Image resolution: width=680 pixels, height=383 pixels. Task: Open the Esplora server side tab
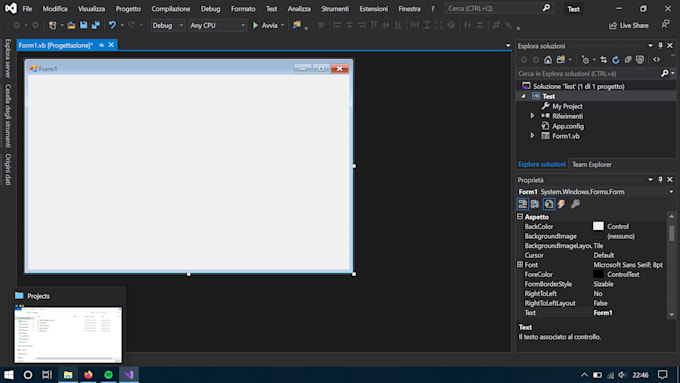(8, 59)
